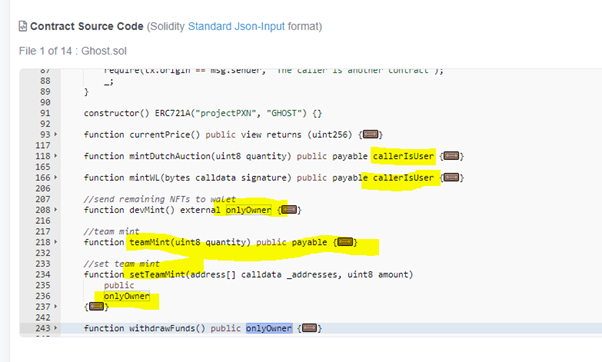Click comment "//send remaining NFTs to walet"

tap(160, 199)
